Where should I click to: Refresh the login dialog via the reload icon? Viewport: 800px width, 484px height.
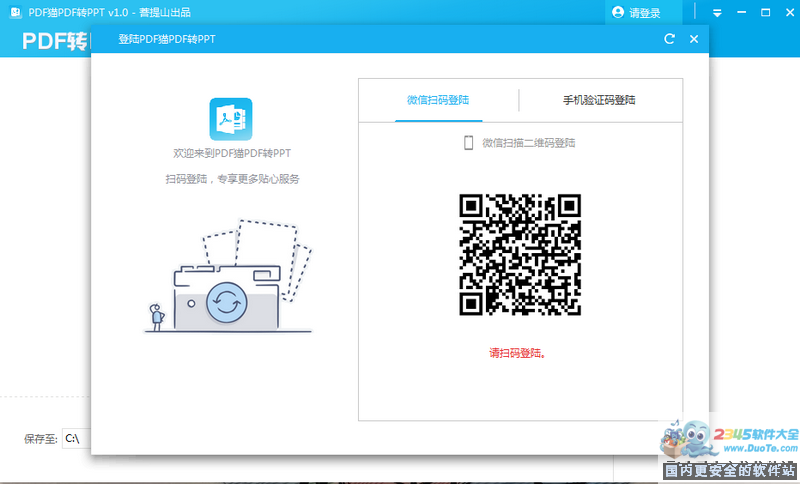(670, 39)
